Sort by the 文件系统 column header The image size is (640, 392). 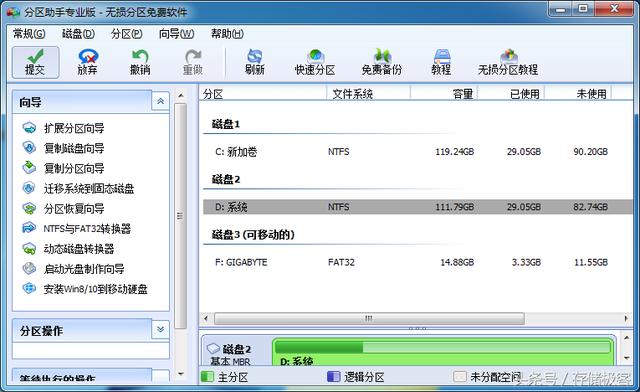tap(369, 94)
